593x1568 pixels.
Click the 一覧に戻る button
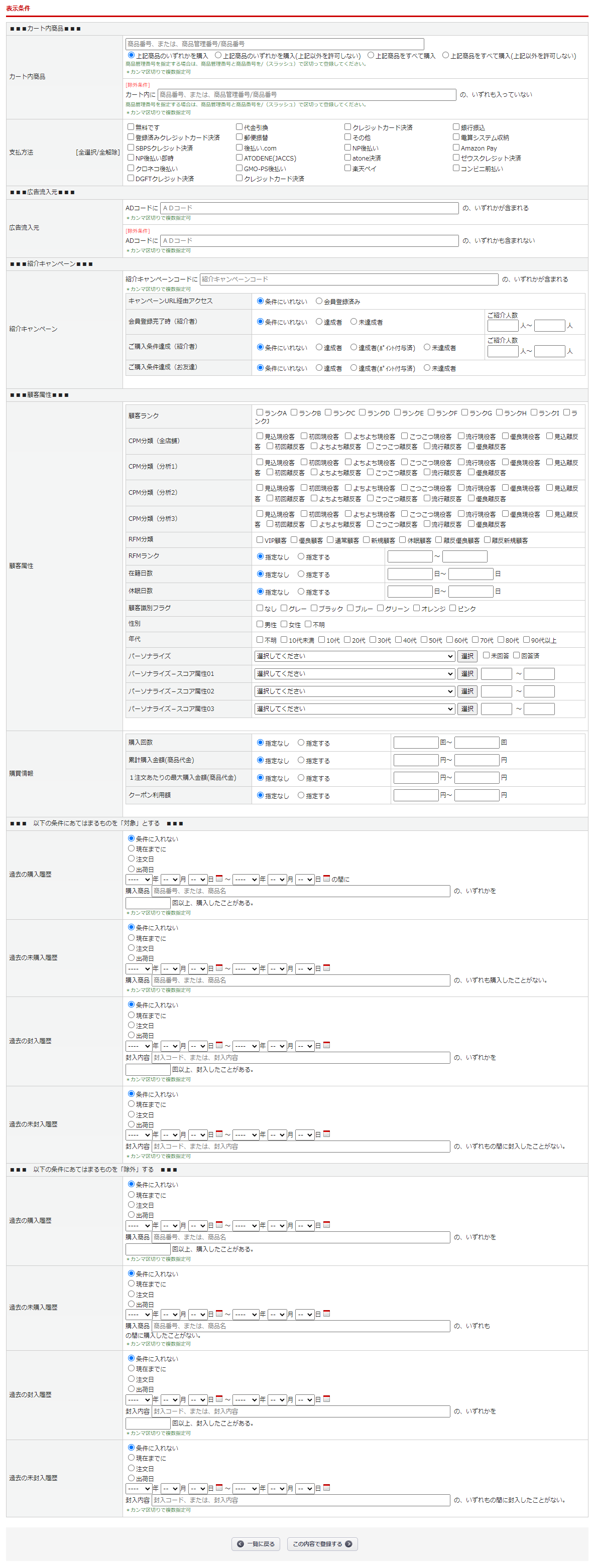tap(256, 1543)
